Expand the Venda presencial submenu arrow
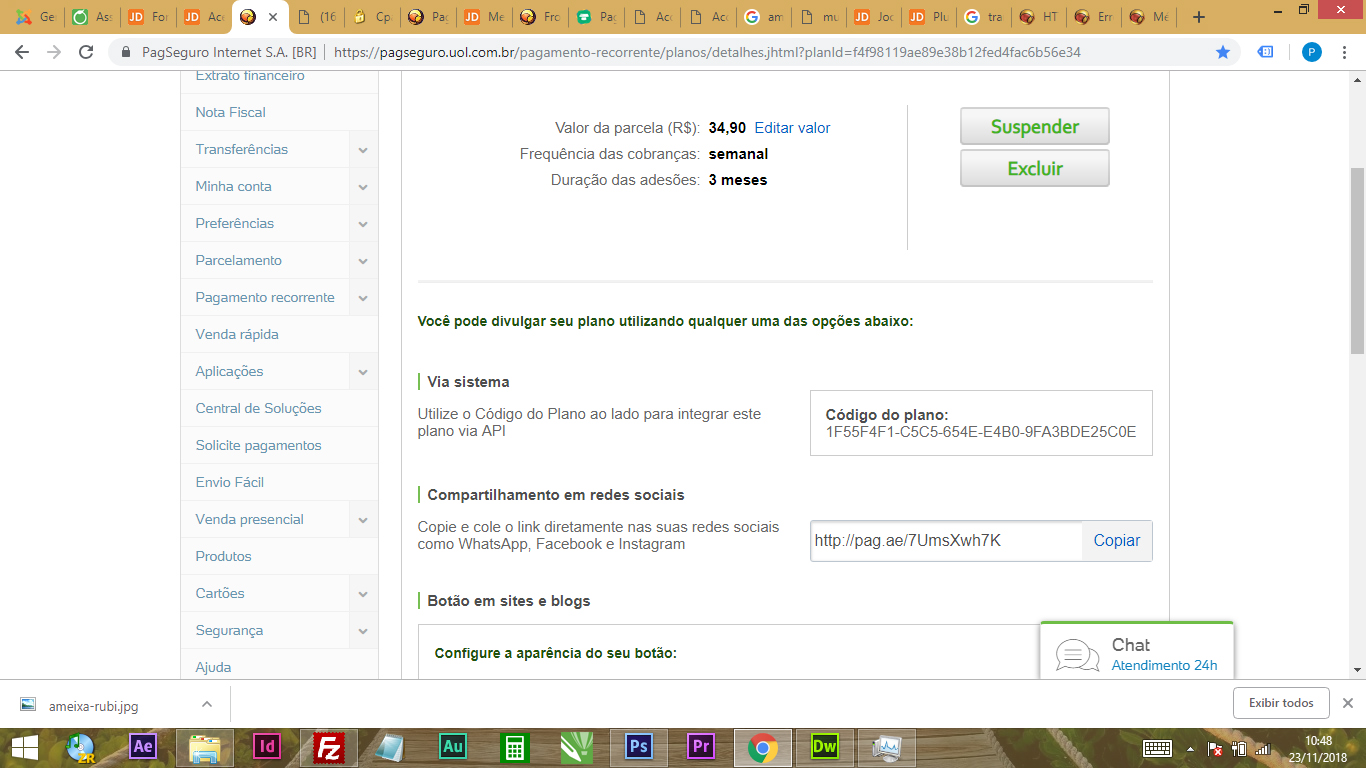This screenshot has width=1366, height=768. pyautogui.click(x=363, y=520)
